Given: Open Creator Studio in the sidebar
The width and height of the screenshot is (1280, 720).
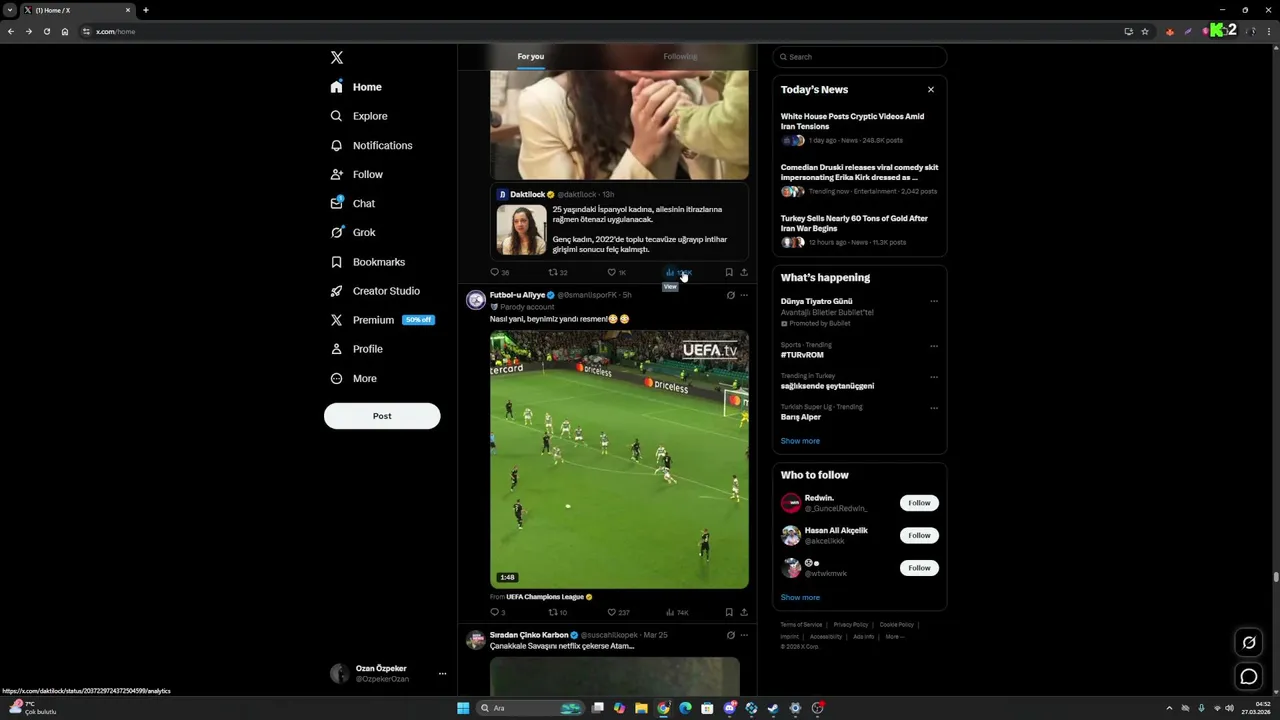Looking at the screenshot, I should 375,291.
